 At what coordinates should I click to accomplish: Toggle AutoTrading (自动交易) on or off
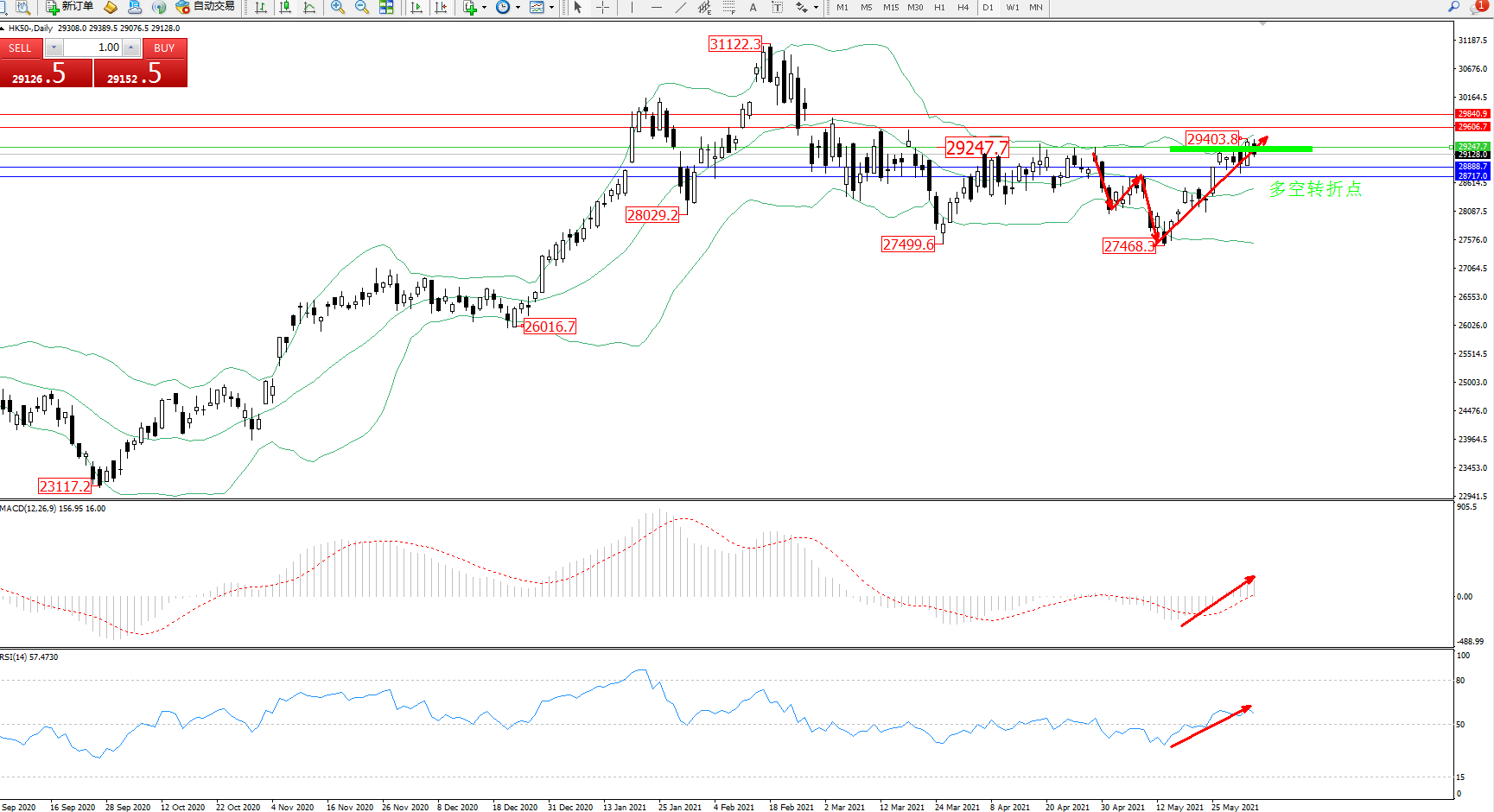coord(206,7)
